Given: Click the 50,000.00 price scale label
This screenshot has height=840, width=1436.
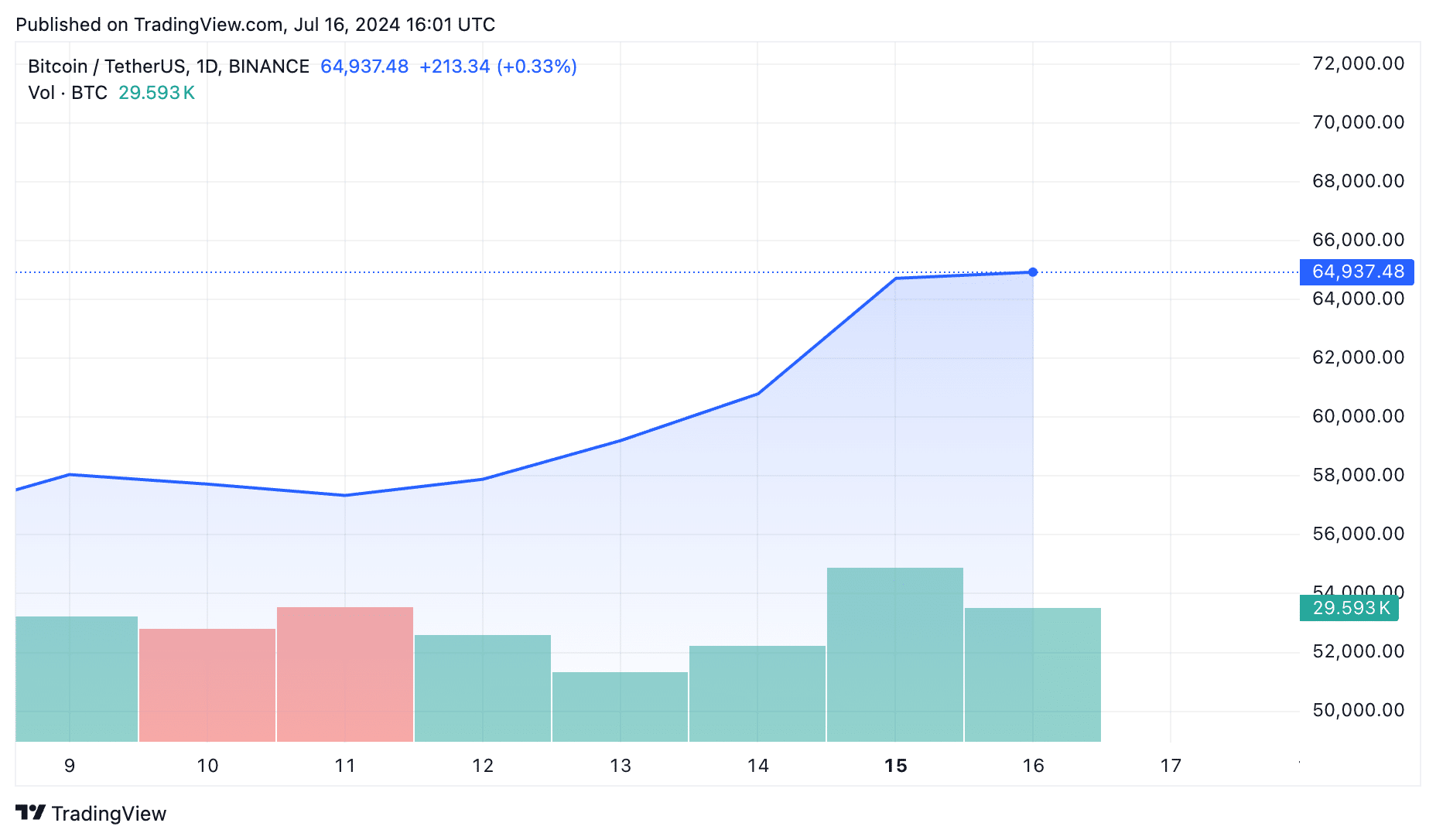Looking at the screenshot, I should click(x=1359, y=710).
